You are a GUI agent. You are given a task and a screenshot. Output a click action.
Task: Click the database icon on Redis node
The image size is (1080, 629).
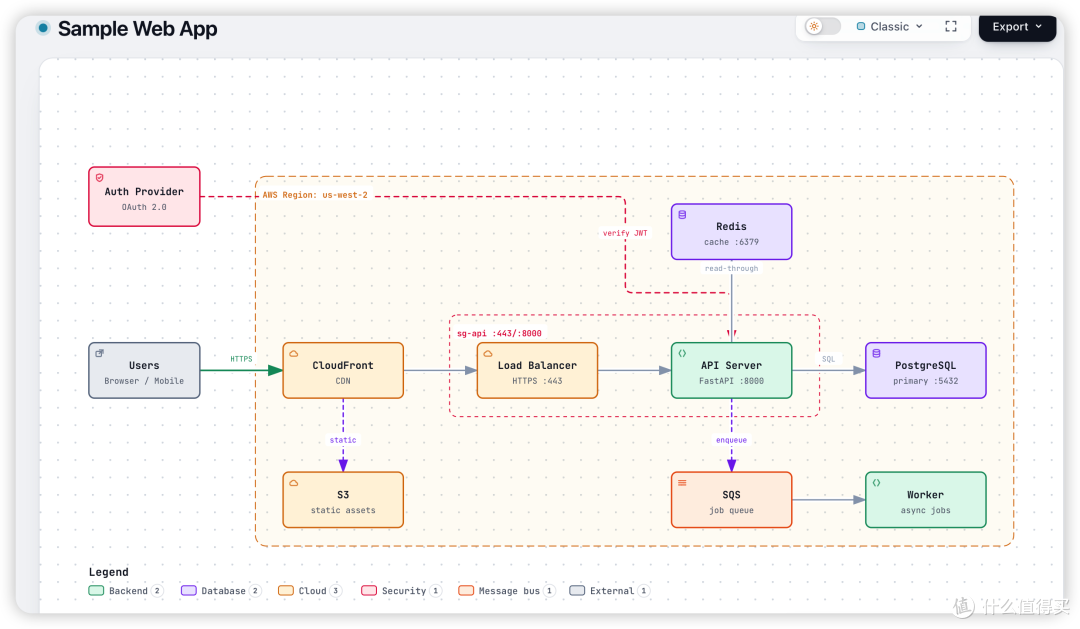[683, 215]
